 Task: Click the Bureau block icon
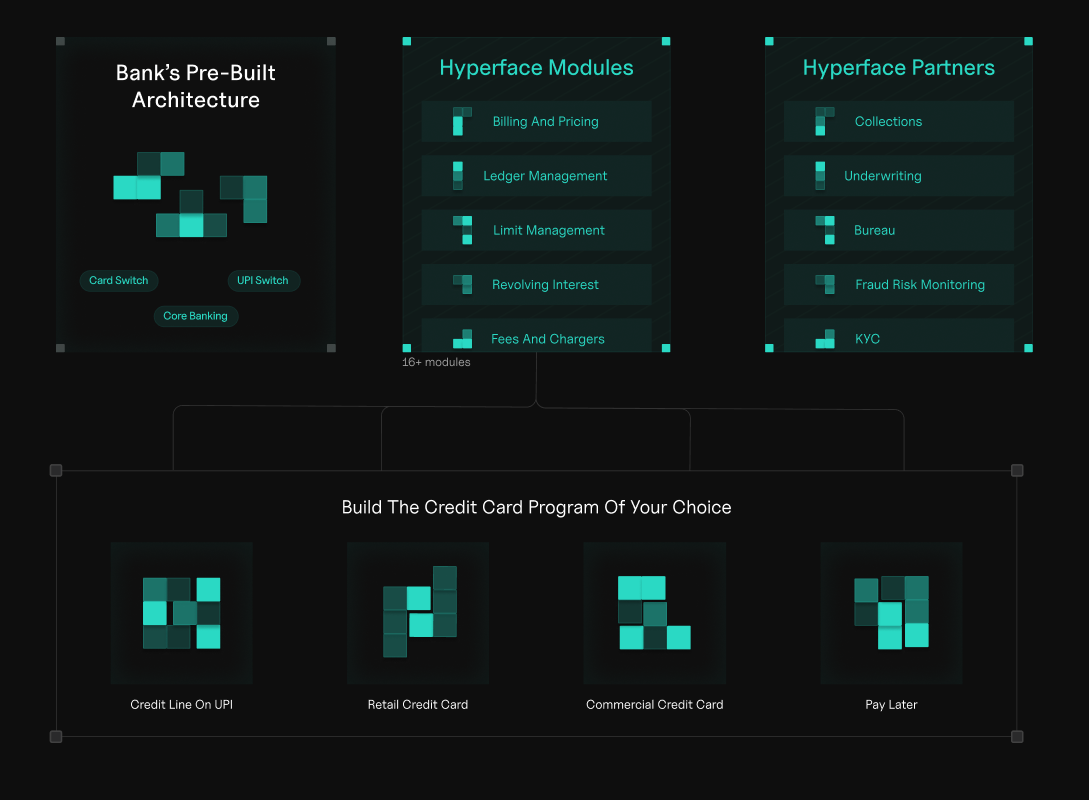[824, 230]
